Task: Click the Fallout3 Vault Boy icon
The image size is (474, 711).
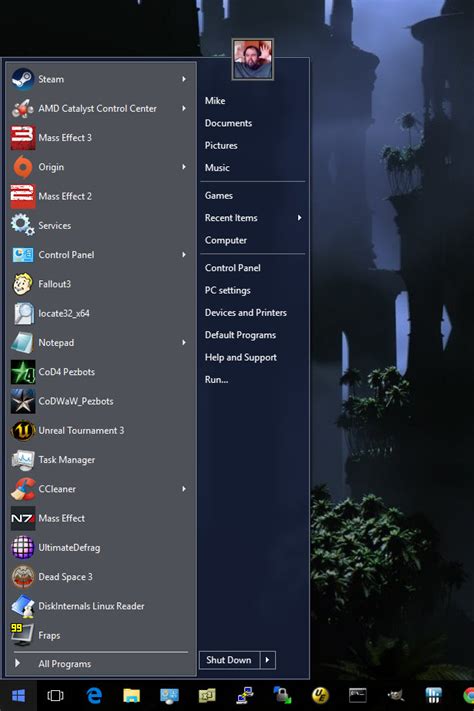Action: coord(23,284)
